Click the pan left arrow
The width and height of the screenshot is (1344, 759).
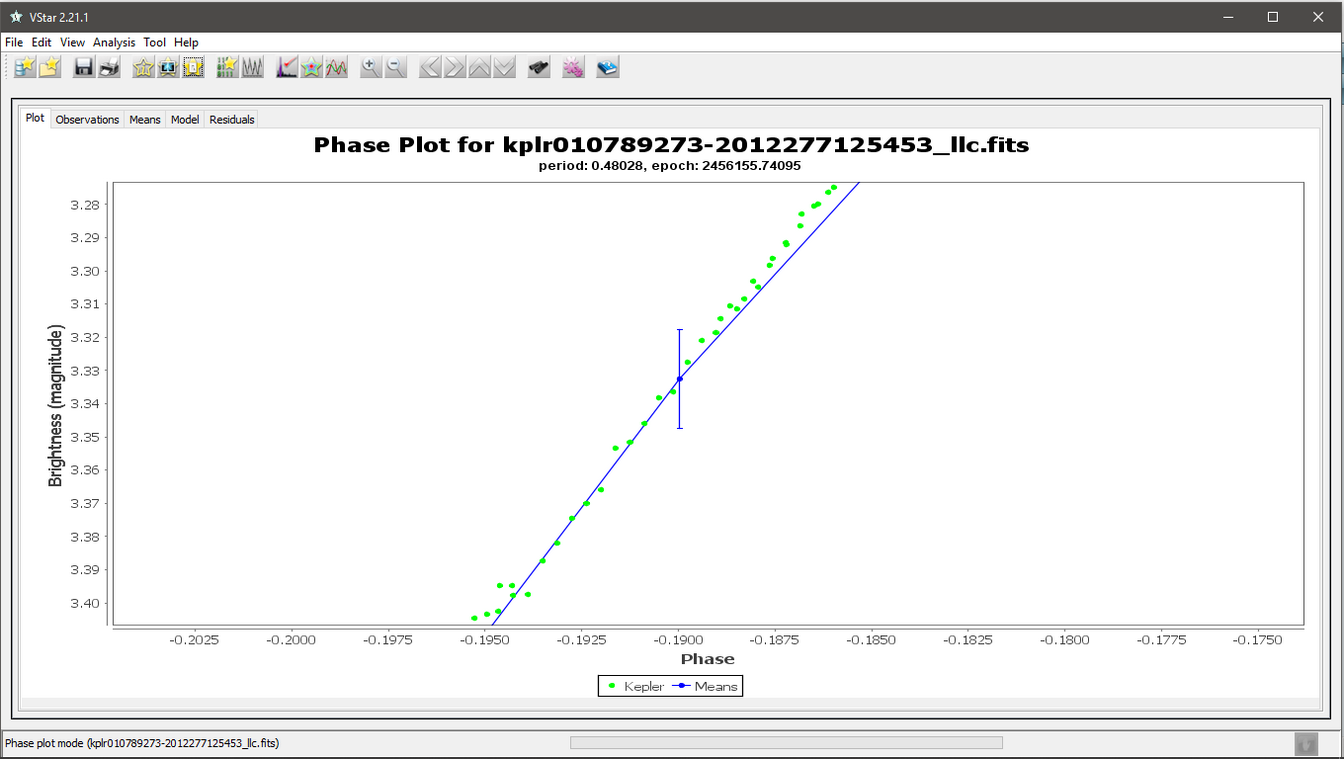tap(430, 67)
